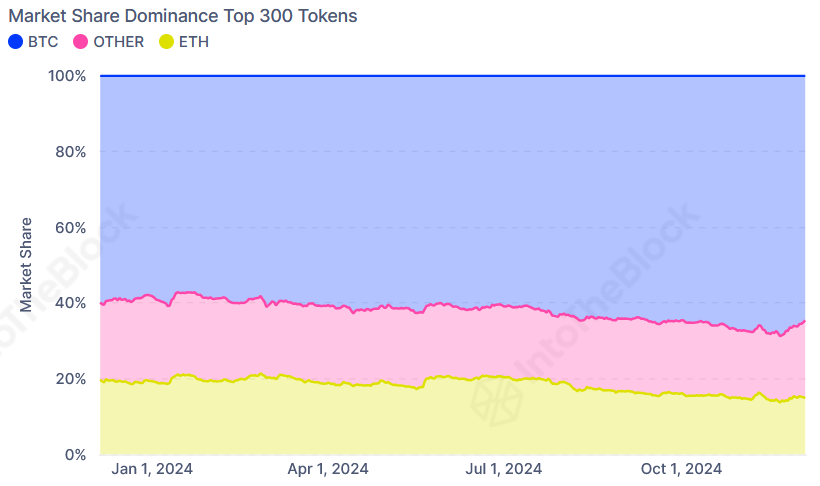This screenshot has height=486, width=820.
Task: Click the blue BTC legend dot
Action: point(15,42)
